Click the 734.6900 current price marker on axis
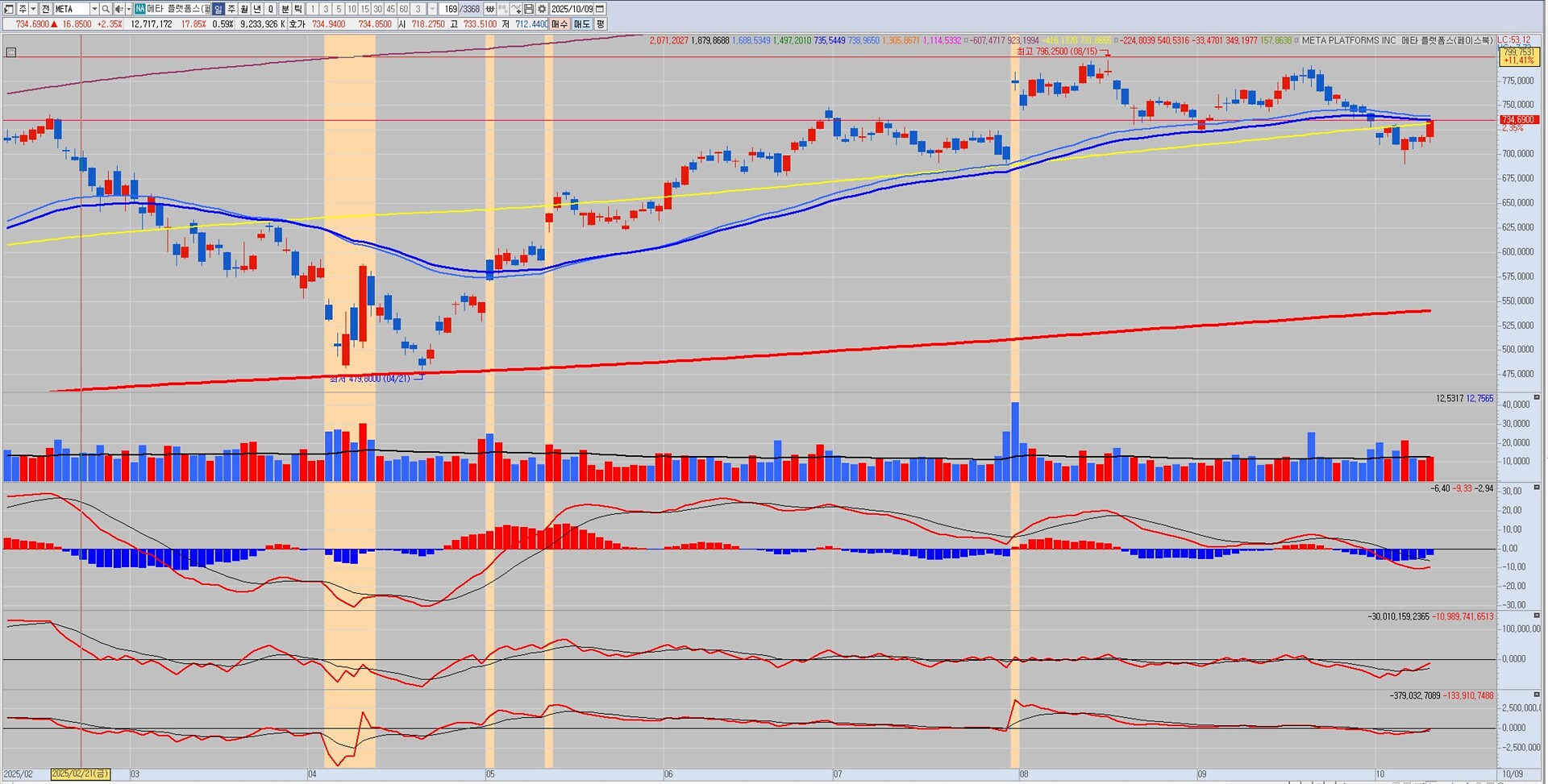1548x784 pixels. click(1518, 120)
